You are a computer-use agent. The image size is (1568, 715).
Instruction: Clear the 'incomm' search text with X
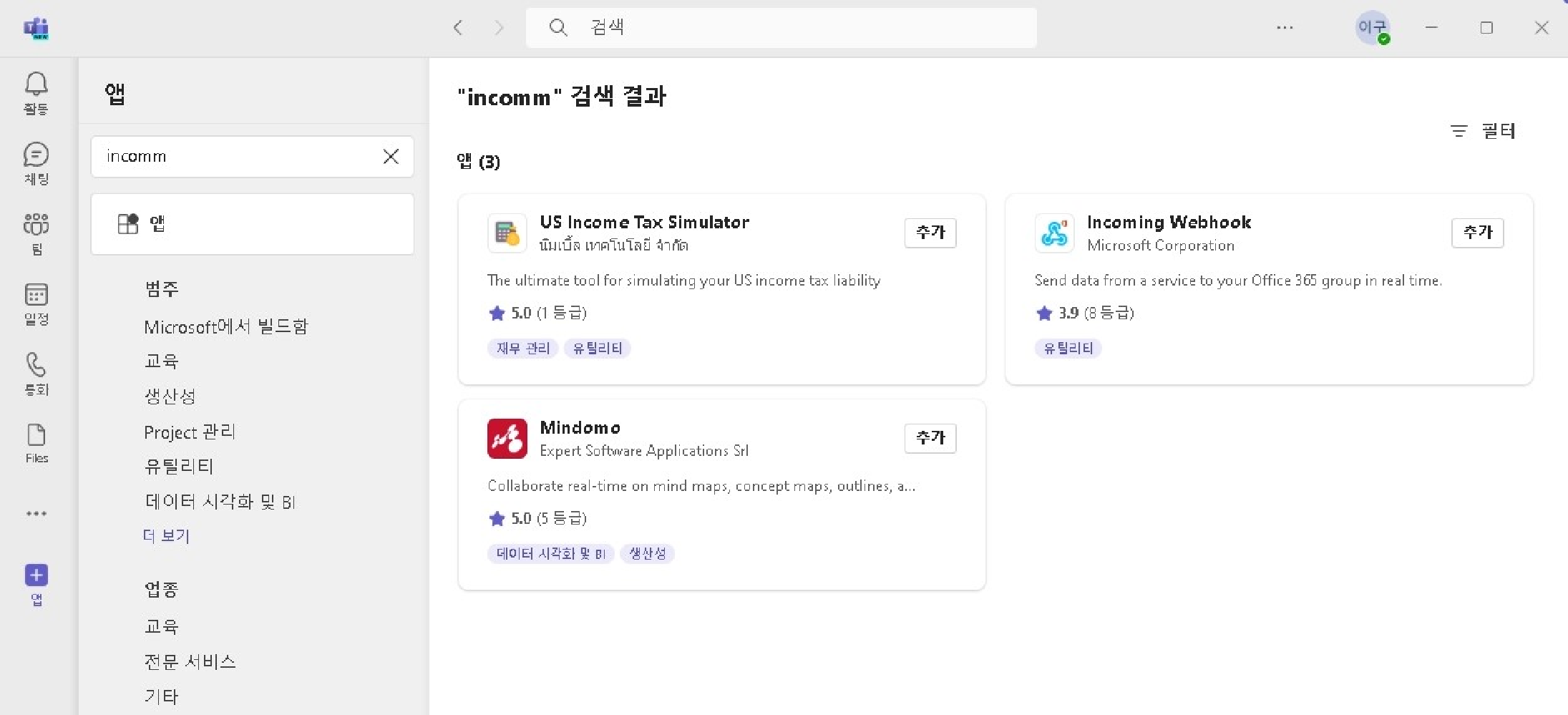391,157
